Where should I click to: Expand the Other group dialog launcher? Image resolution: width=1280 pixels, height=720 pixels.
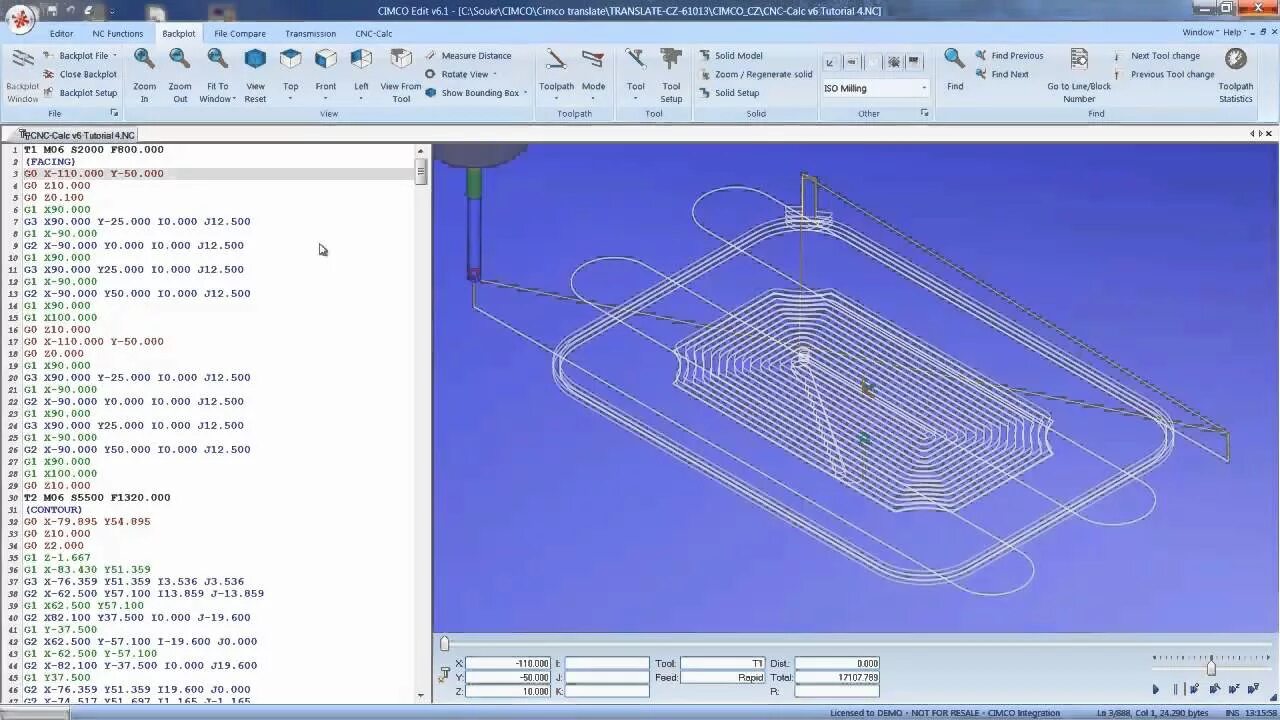tap(924, 113)
